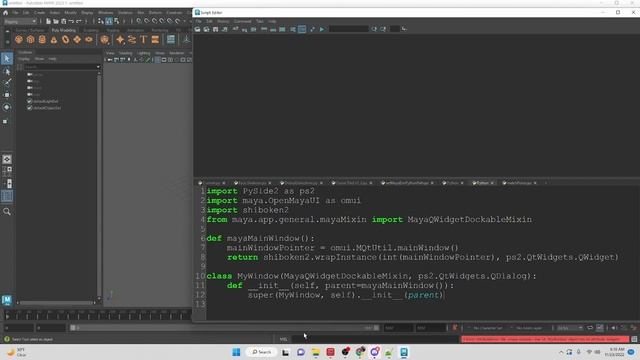Expand Windows system tray hidden icons
The image size is (640, 360).
coord(561,352)
